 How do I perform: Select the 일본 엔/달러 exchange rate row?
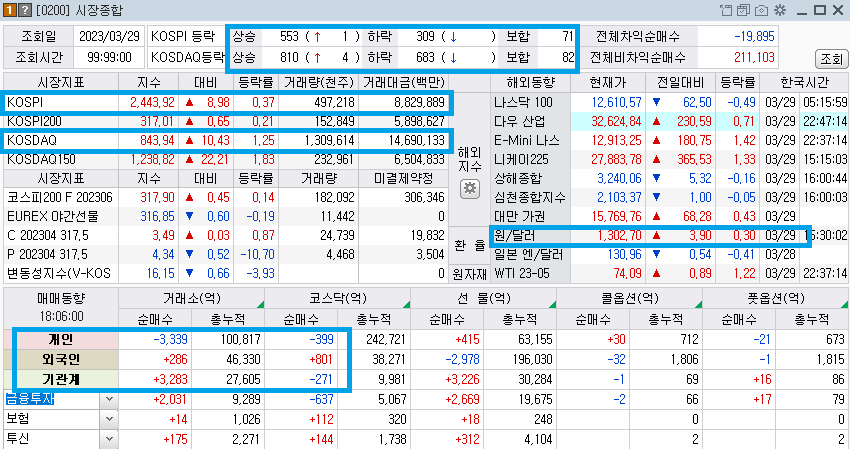(670, 254)
